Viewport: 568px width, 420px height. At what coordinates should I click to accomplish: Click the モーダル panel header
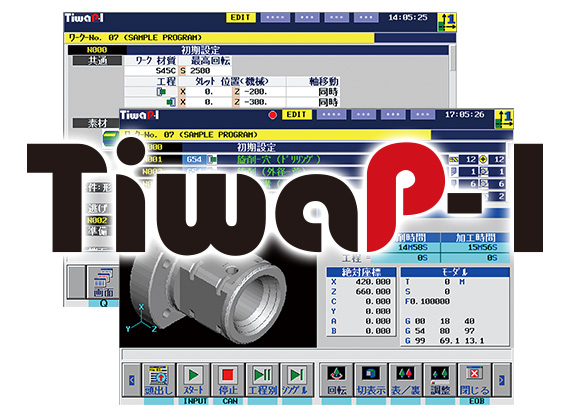click(x=455, y=272)
